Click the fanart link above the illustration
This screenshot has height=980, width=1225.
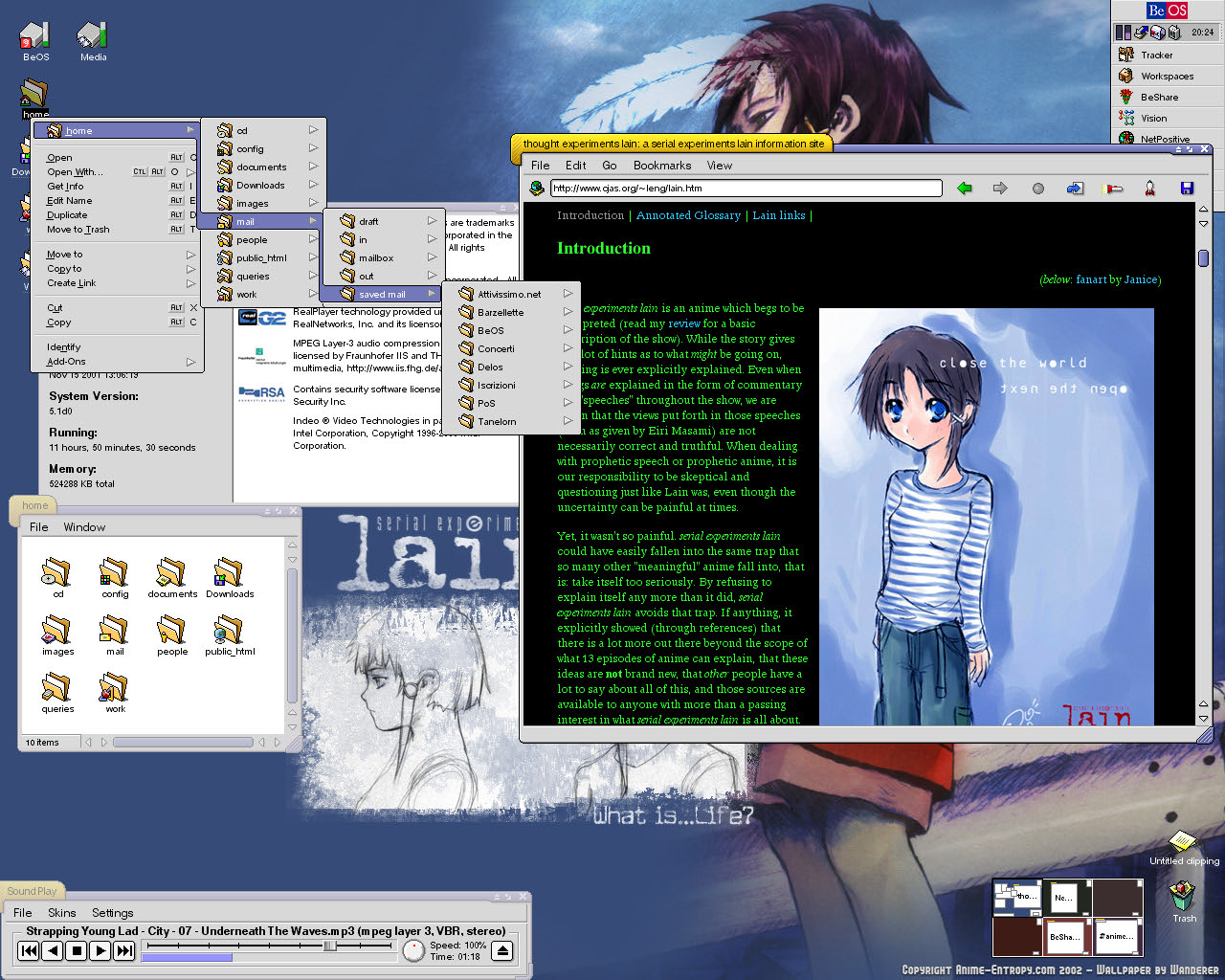(x=1091, y=279)
